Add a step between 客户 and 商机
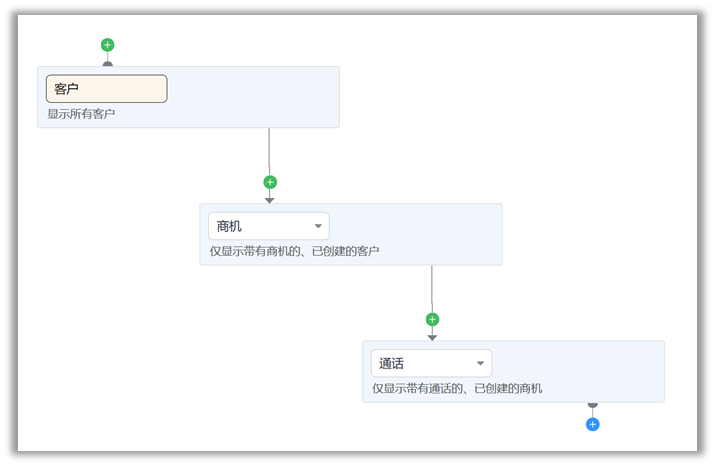 pos(270,182)
